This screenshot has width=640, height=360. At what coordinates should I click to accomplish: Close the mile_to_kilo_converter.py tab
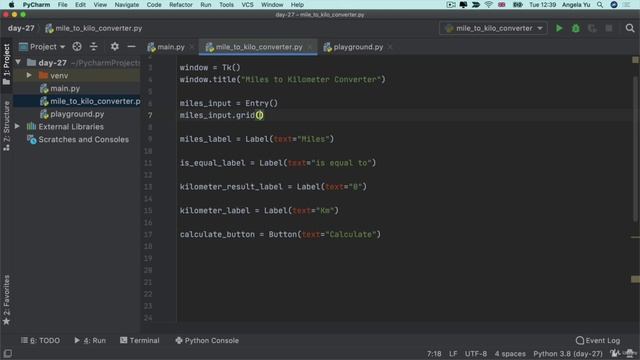pyautogui.click(x=310, y=47)
